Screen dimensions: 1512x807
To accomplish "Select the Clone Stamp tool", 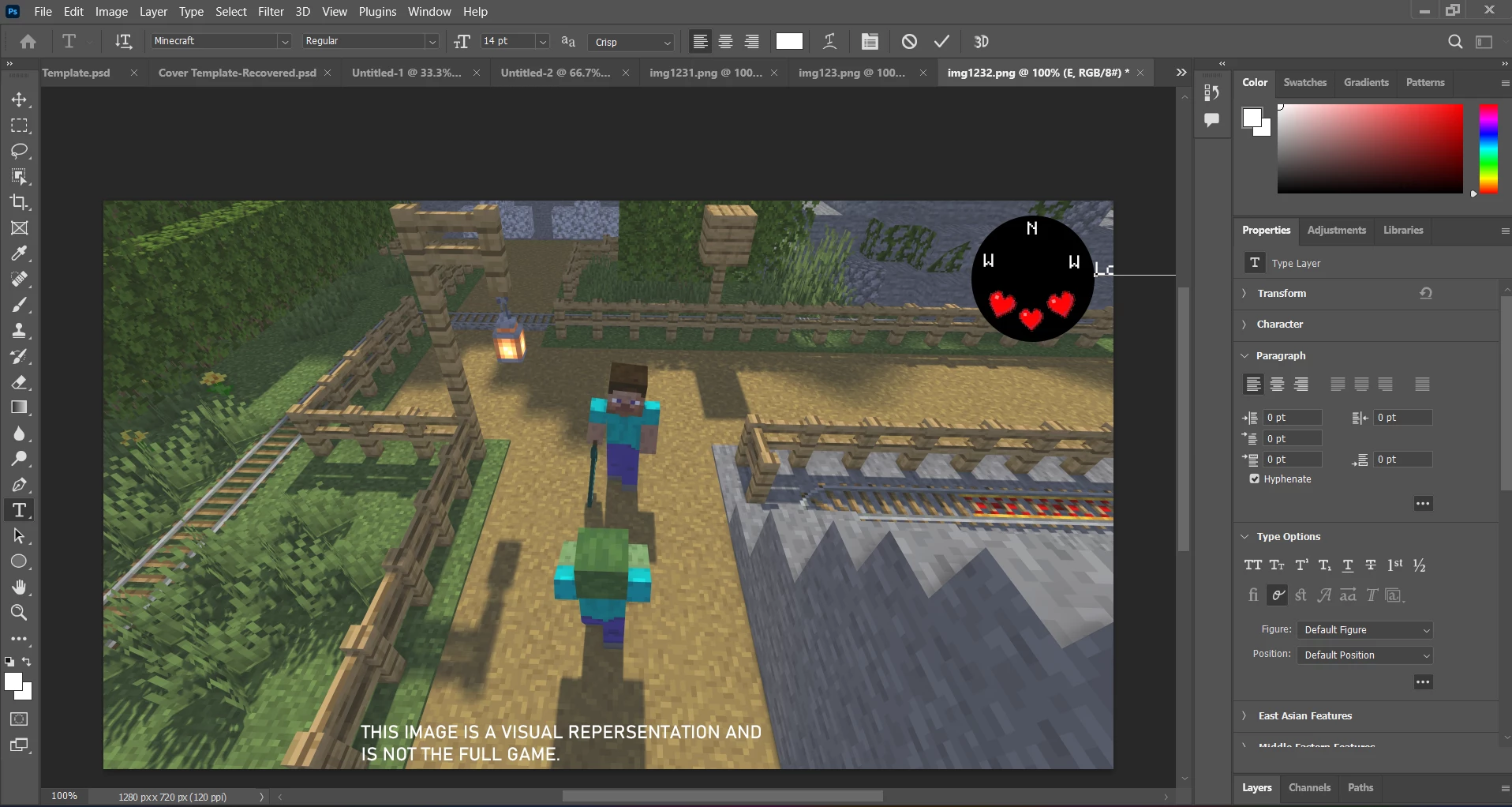I will 20,331.
